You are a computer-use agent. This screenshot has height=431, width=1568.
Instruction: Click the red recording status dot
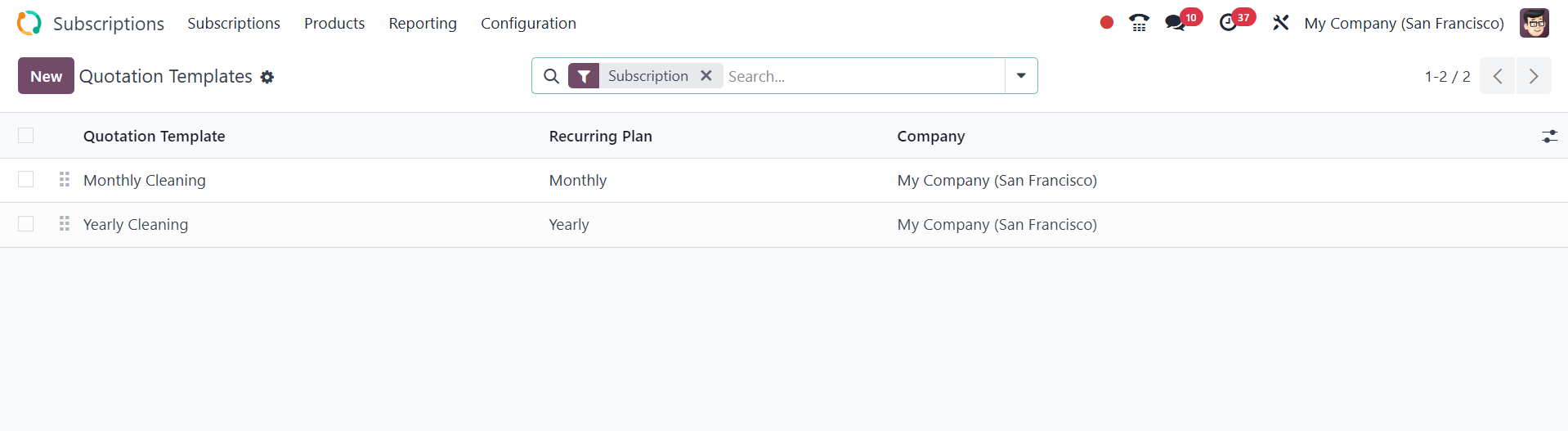pyautogui.click(x=1106, y=23)
